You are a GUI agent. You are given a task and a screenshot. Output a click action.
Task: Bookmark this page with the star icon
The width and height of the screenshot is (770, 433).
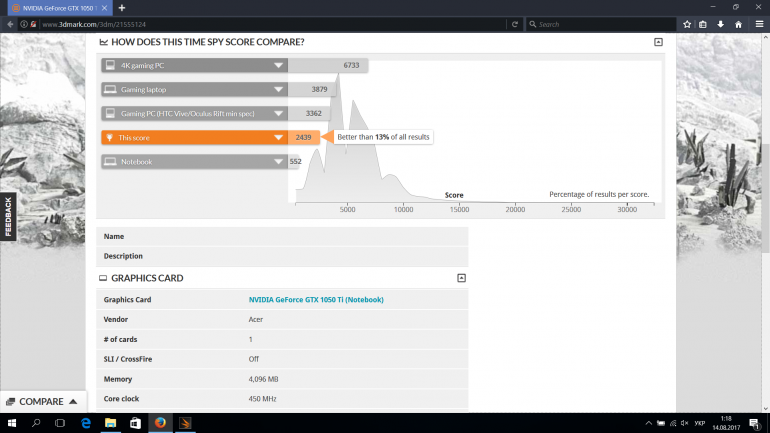[687, 24]
